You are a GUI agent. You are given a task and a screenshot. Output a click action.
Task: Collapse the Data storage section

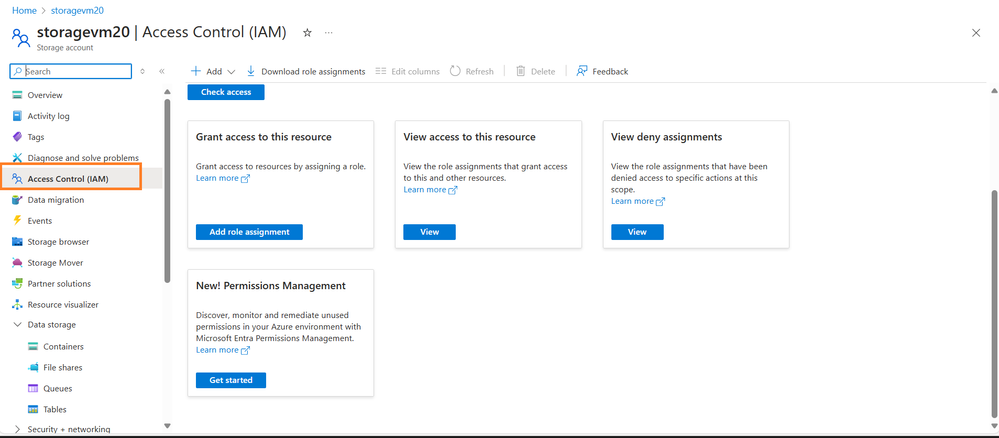tap(17, 325)
